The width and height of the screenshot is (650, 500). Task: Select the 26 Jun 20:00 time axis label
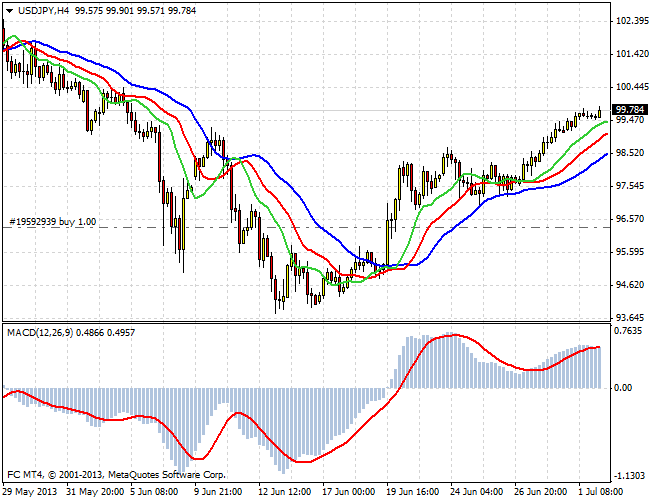click(x=540, y=492)
